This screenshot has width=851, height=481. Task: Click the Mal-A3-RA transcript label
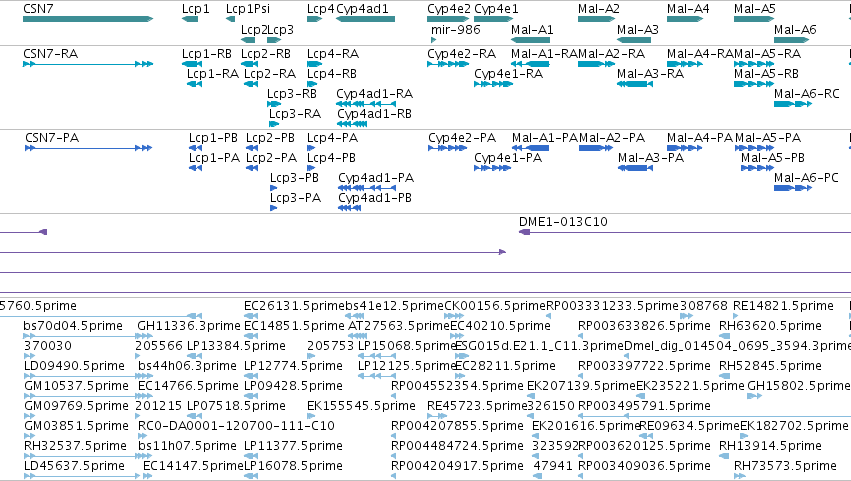(x=650, y=74)
